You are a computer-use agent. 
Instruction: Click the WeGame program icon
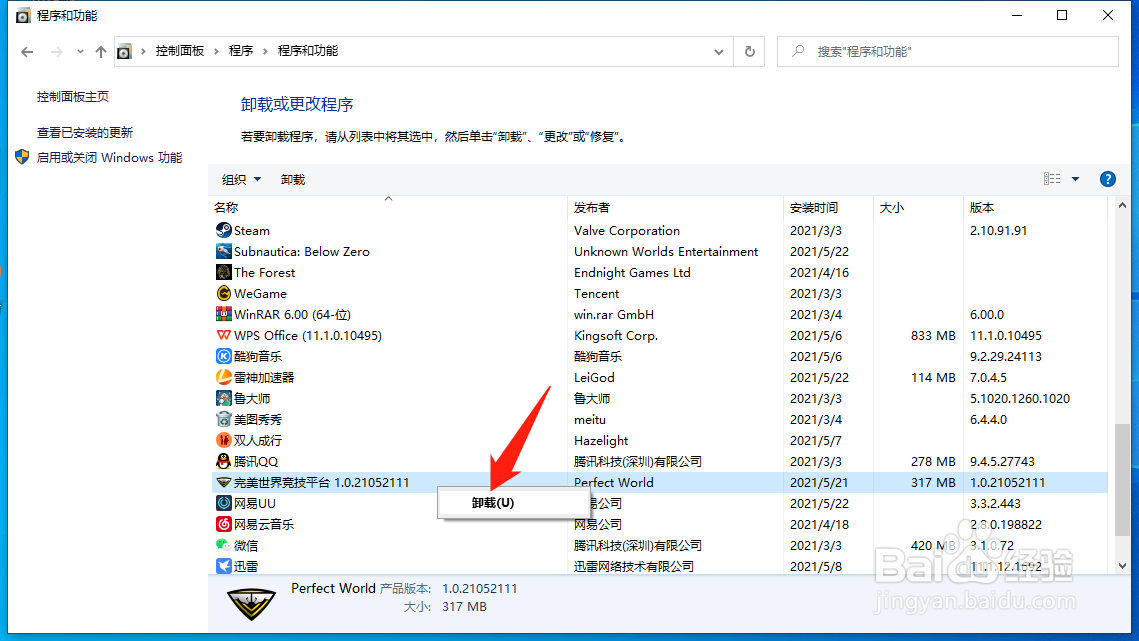(x=222, y=293)
